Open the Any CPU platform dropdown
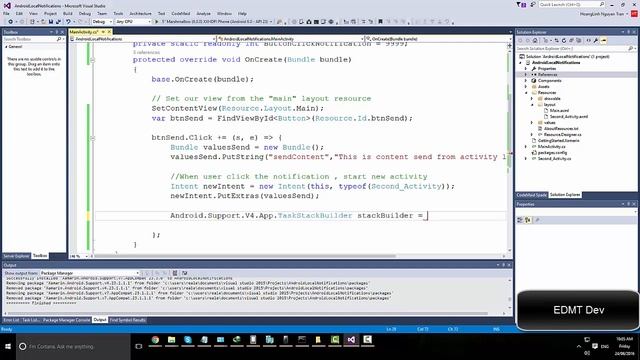 click(x=133, y=22)
